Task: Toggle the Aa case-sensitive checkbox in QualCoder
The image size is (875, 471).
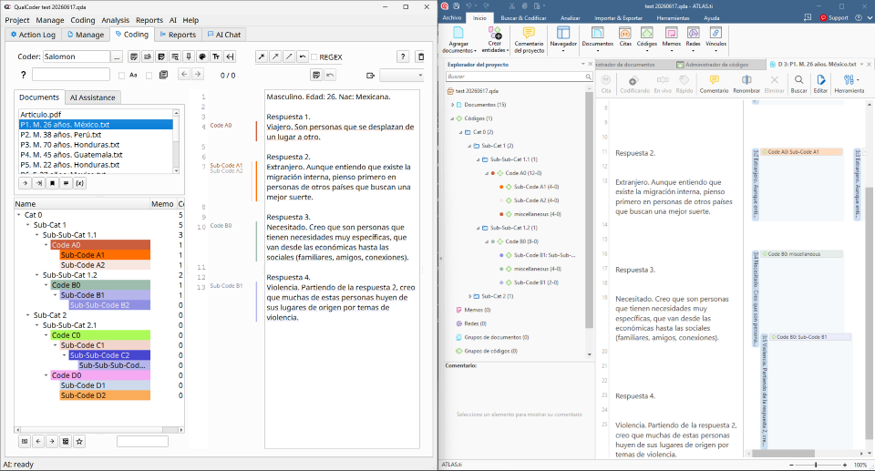Action: [x=122, y=75]
